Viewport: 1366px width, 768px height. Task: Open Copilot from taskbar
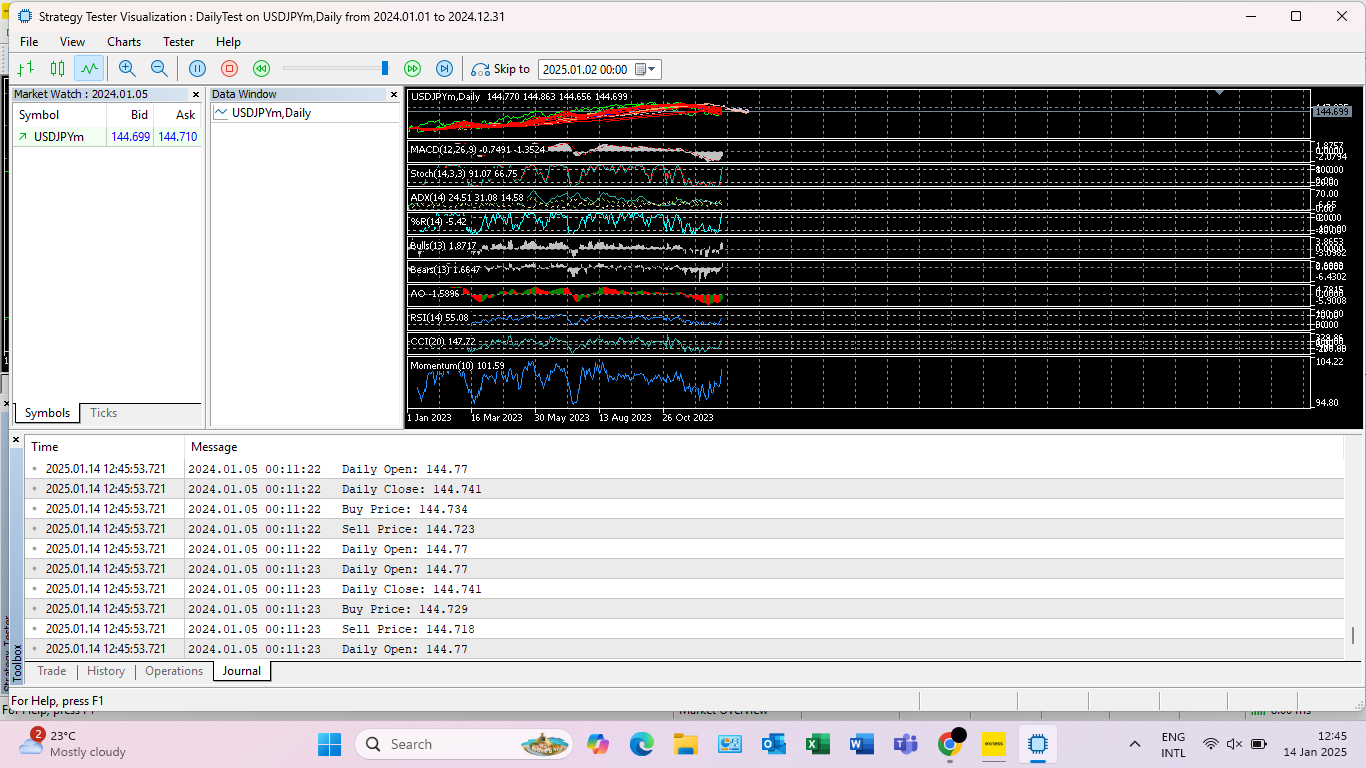[x=597, y=744]
